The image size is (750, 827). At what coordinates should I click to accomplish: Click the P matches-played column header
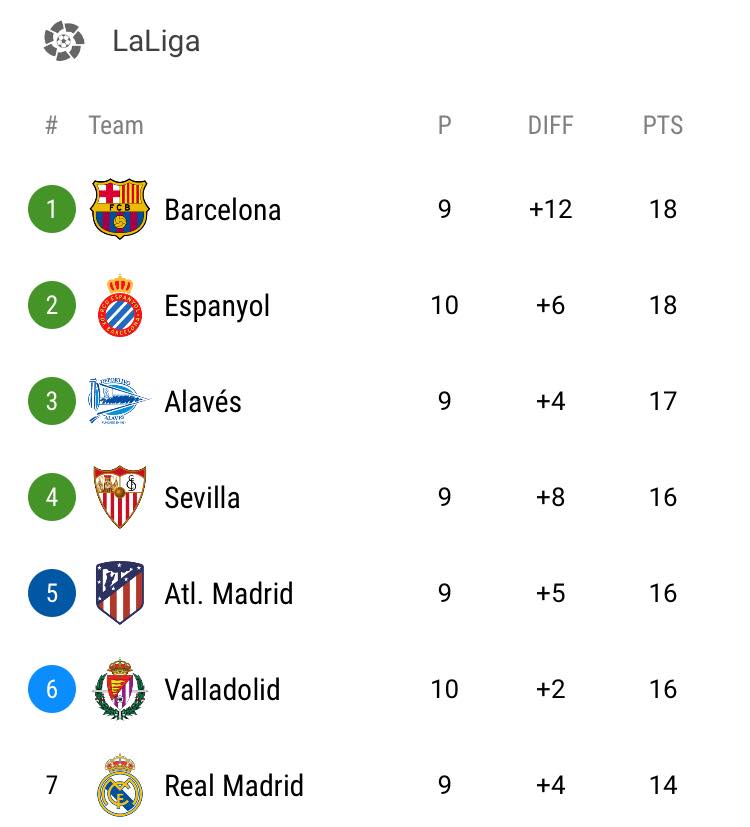point(445,126)
